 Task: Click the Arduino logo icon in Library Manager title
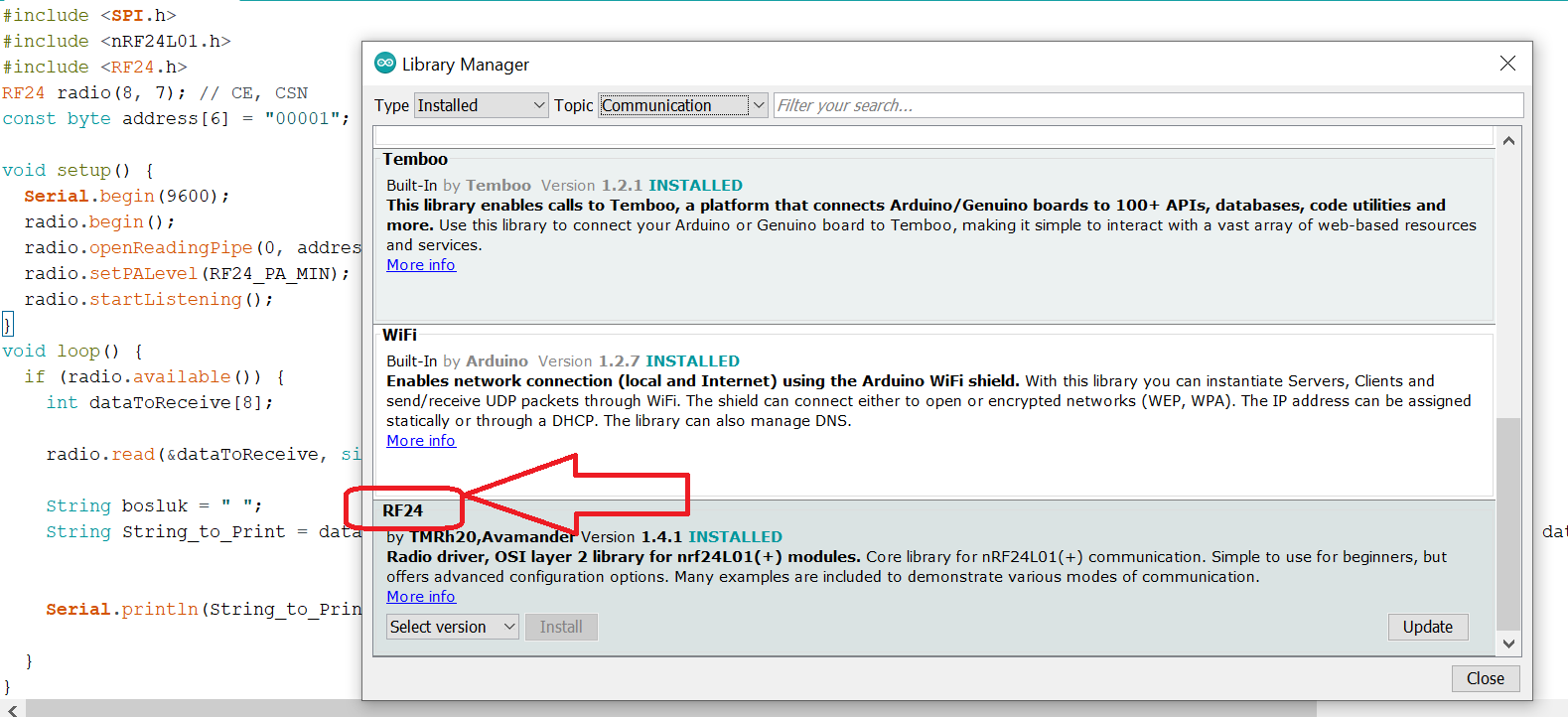[x=385, y=64]
